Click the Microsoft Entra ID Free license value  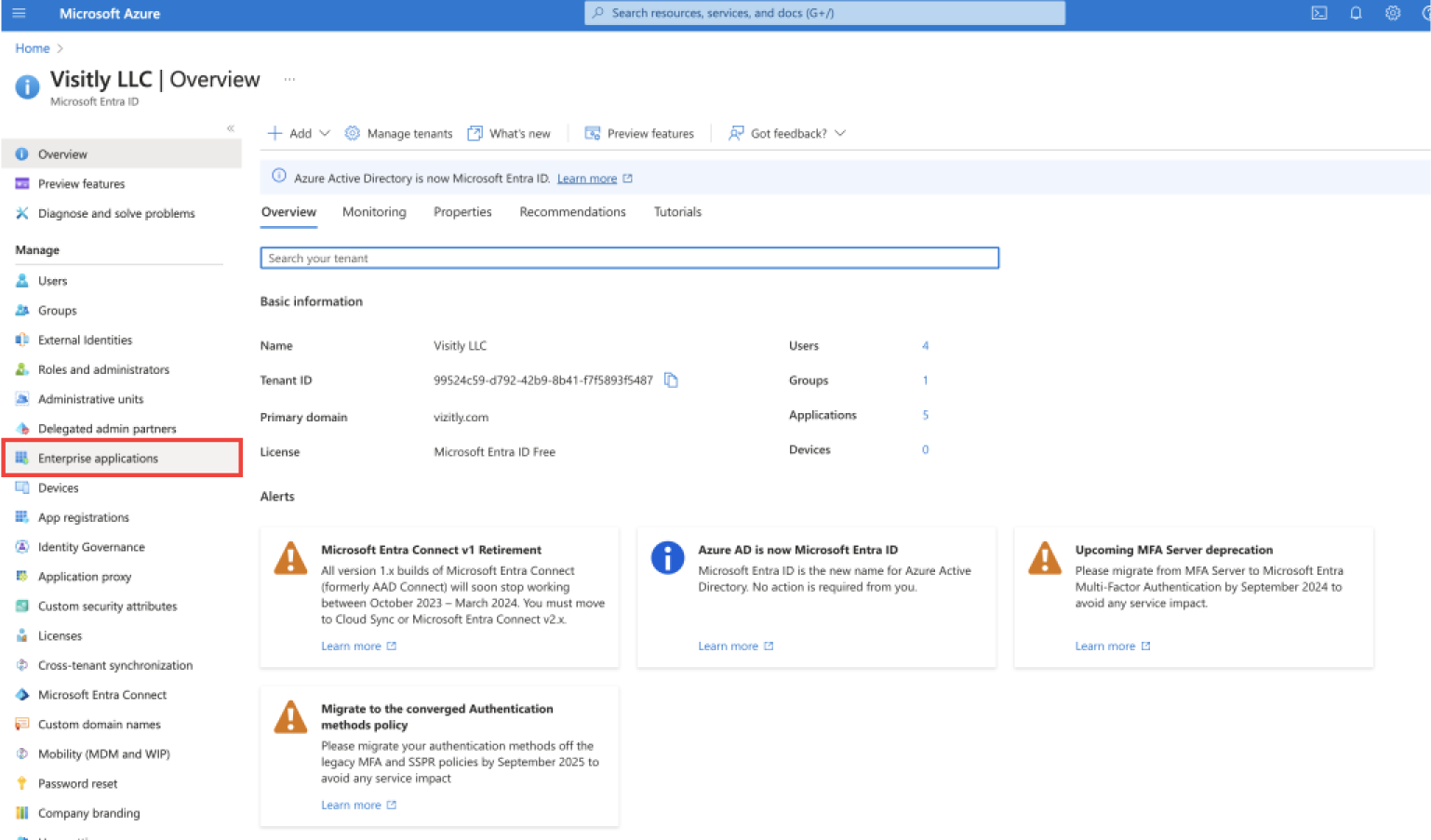click(x=494, y=452)
